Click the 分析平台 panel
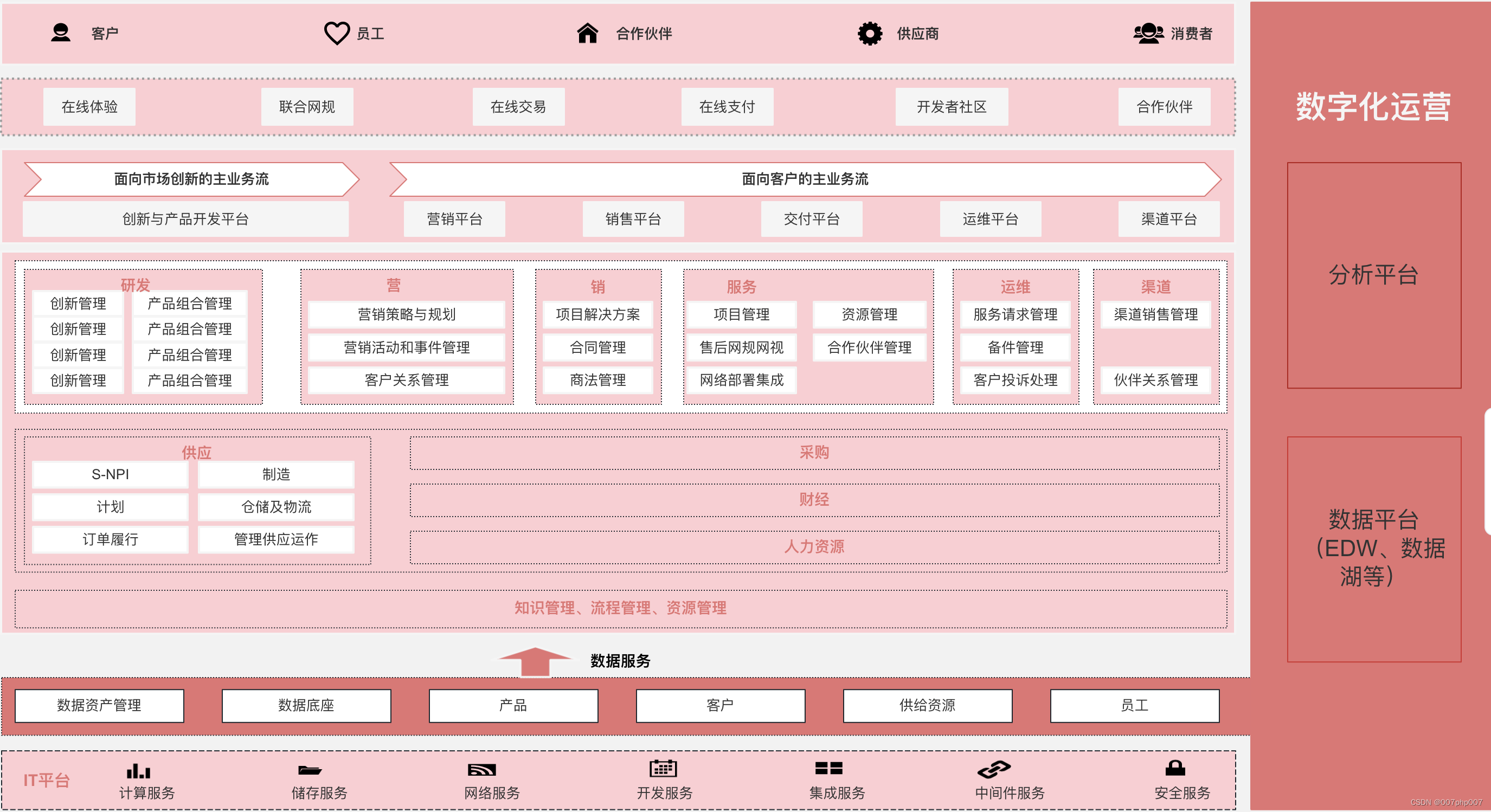The height and width of the screenshot is (812, 1491). [x=1374, y=275]
